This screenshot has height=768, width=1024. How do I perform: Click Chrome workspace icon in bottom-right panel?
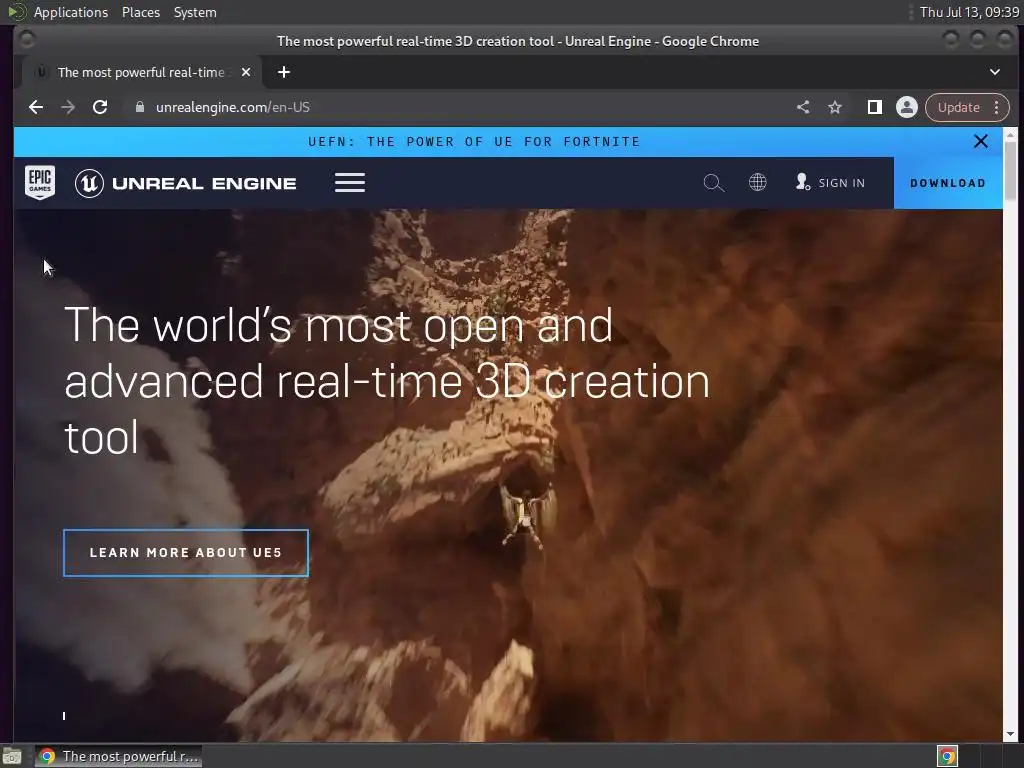[948, 756]
